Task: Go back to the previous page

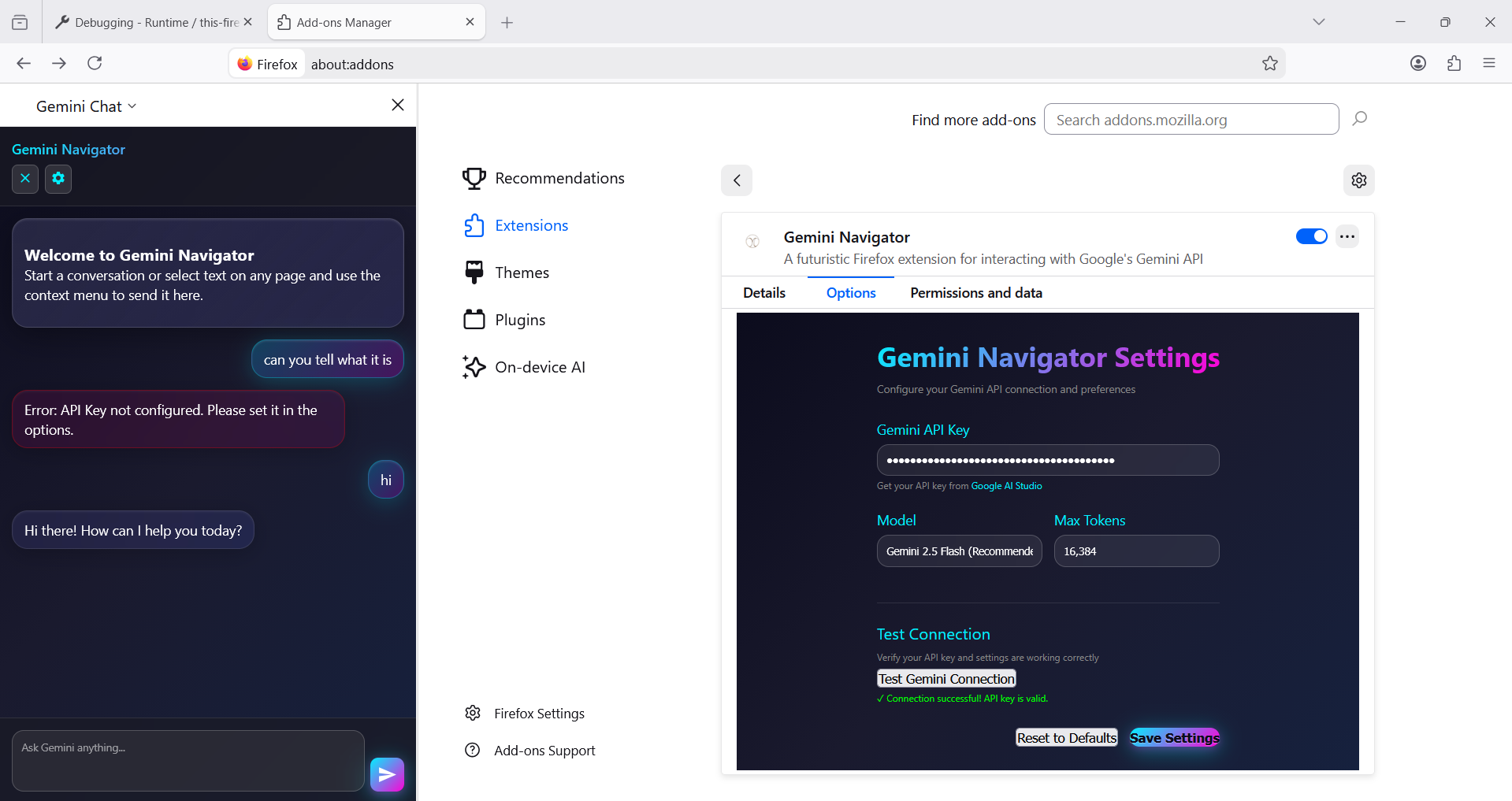Action: [24, 63]
